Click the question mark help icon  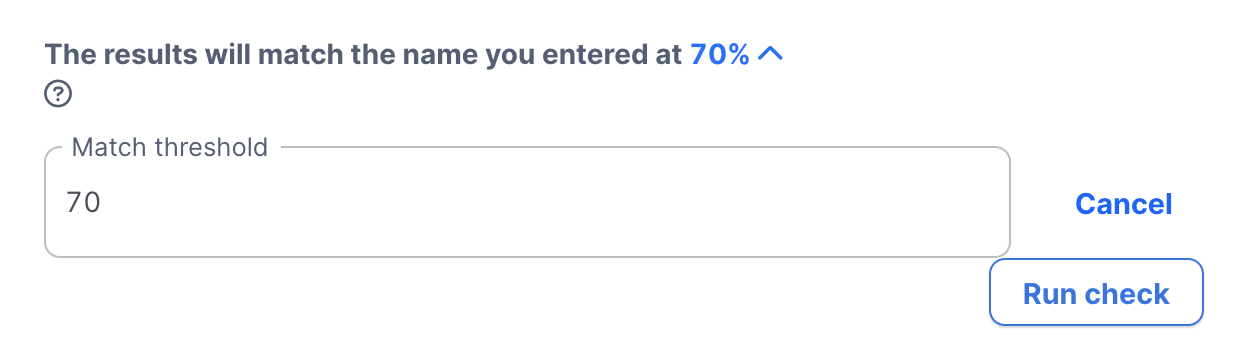point(58,95)
